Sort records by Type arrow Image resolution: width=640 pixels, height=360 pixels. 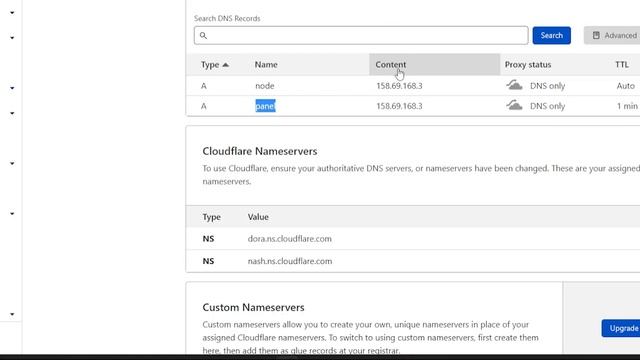(x=226, y=65)
